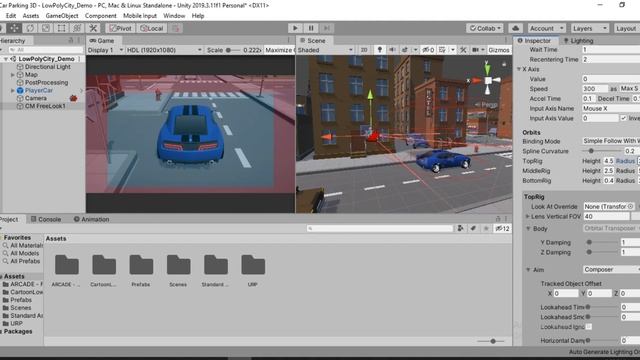Select the Rect transform tool

pos(61,28)
